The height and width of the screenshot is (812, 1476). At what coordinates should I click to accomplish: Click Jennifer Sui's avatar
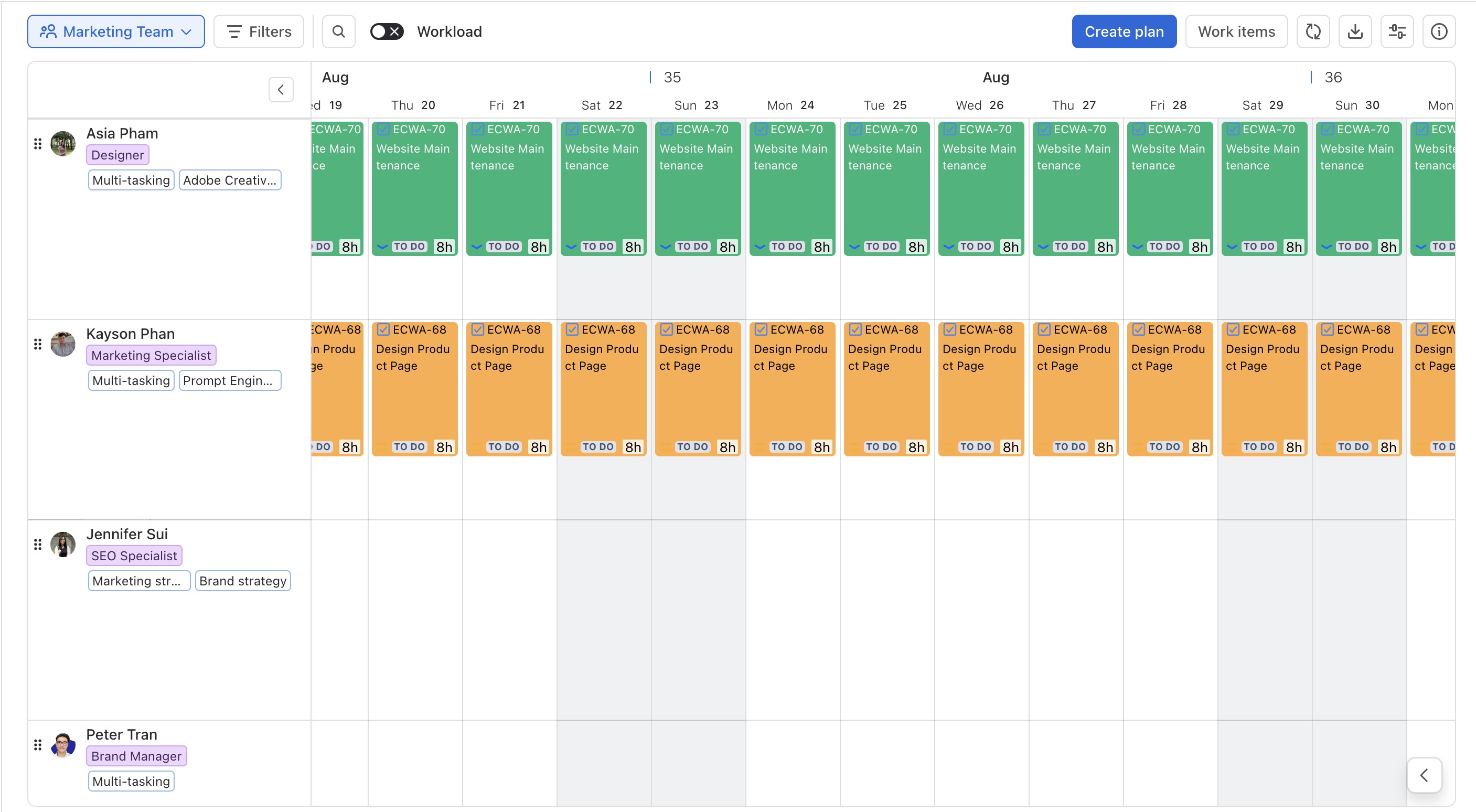point(63,544)
